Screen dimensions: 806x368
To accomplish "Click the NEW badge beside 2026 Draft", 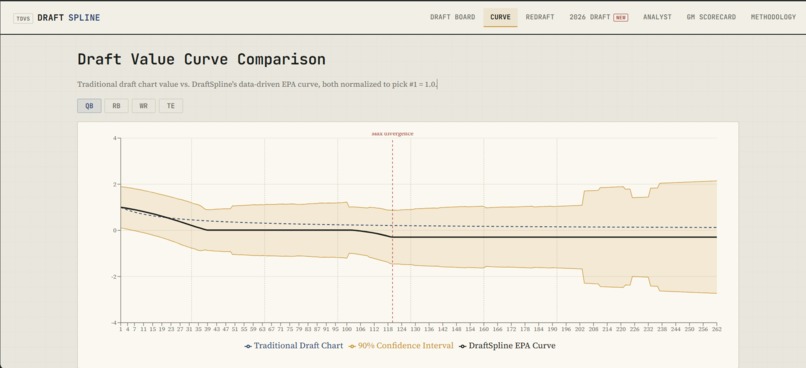I will tap(621, 17).
